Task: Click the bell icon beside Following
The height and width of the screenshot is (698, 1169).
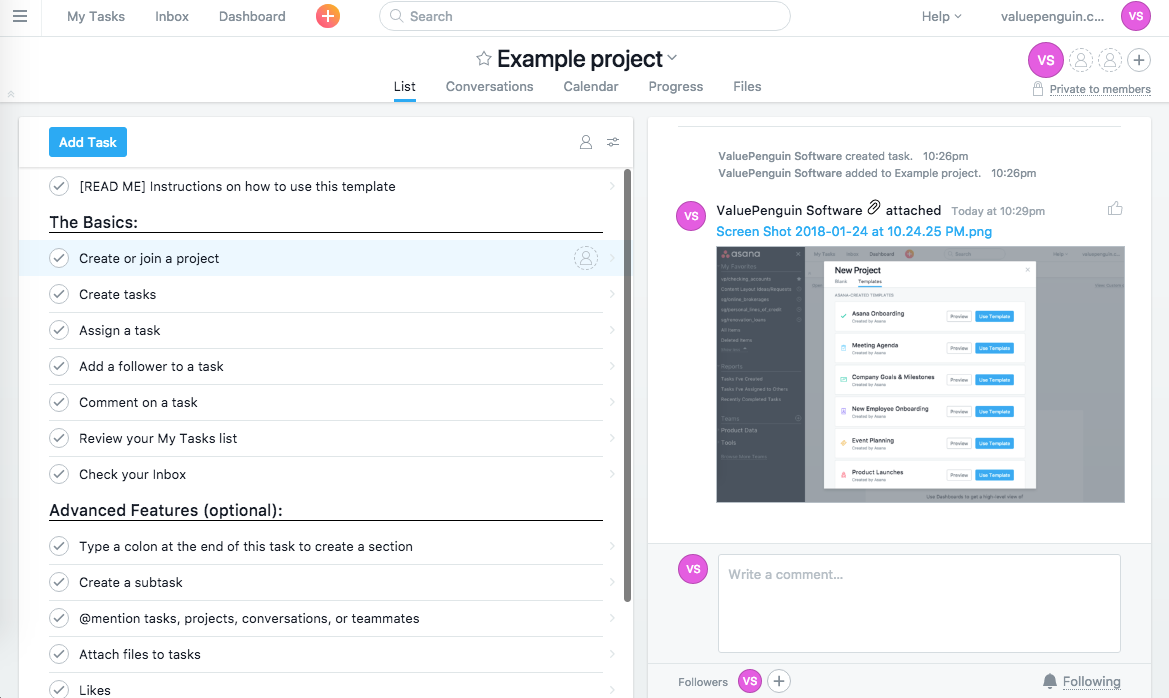Action: [1050, 681]
